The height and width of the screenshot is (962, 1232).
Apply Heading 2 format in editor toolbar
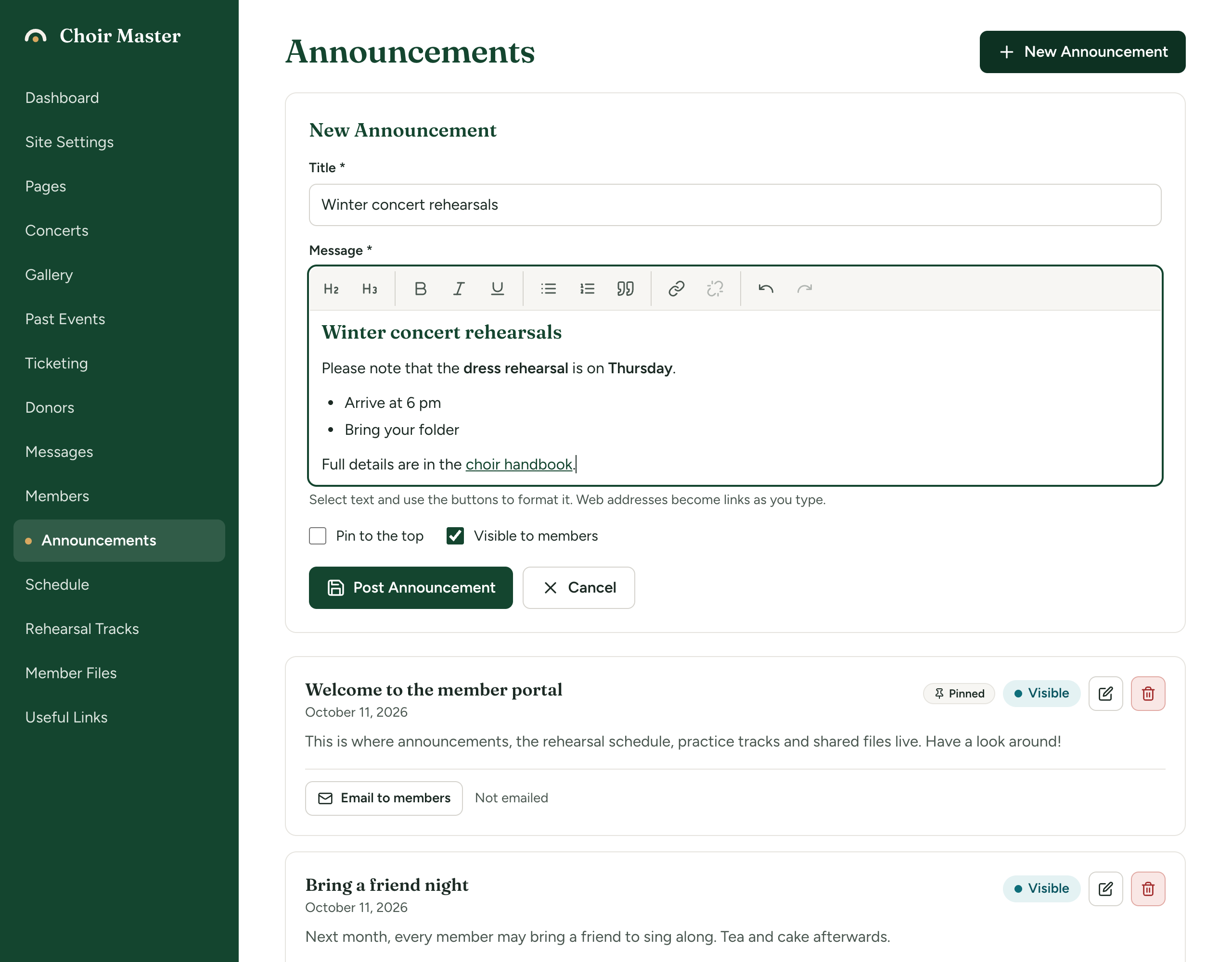331,289
